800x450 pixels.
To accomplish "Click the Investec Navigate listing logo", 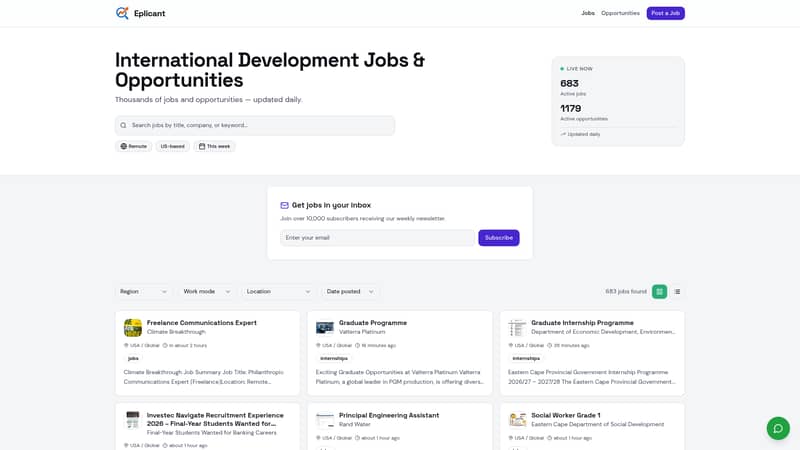I will pos(133,420).
